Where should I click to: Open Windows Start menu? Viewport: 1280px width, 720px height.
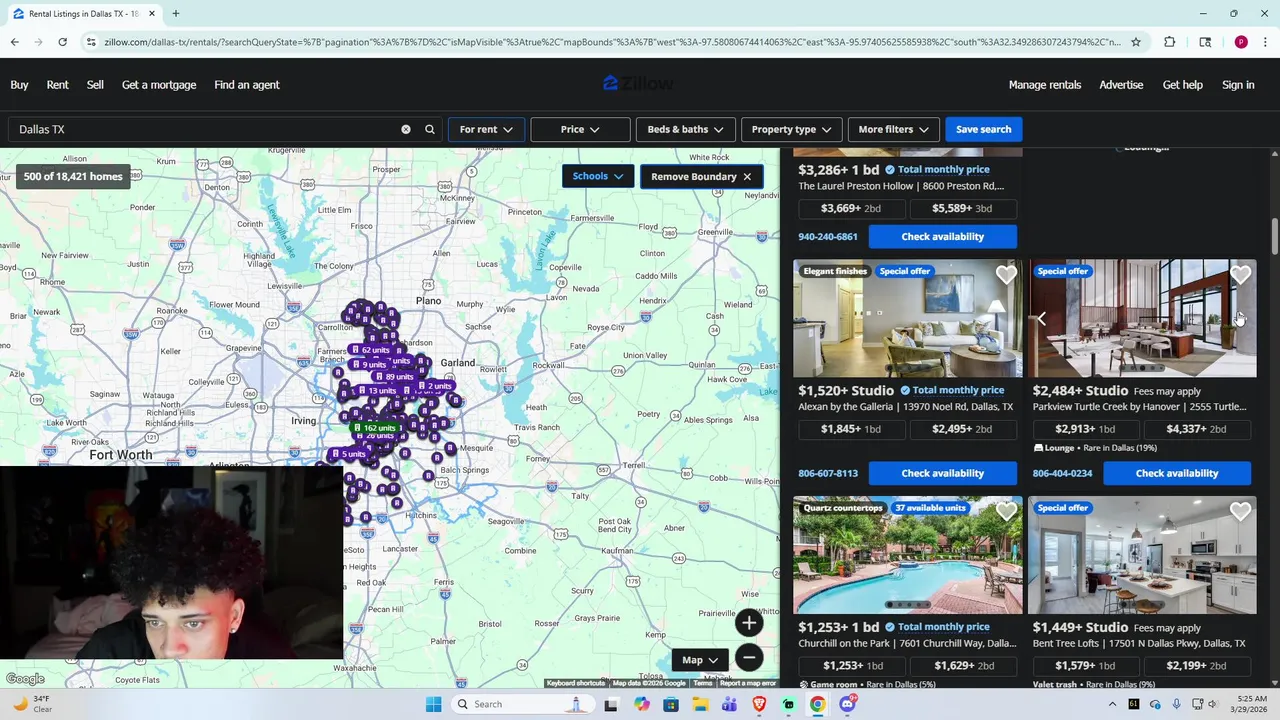433,704
